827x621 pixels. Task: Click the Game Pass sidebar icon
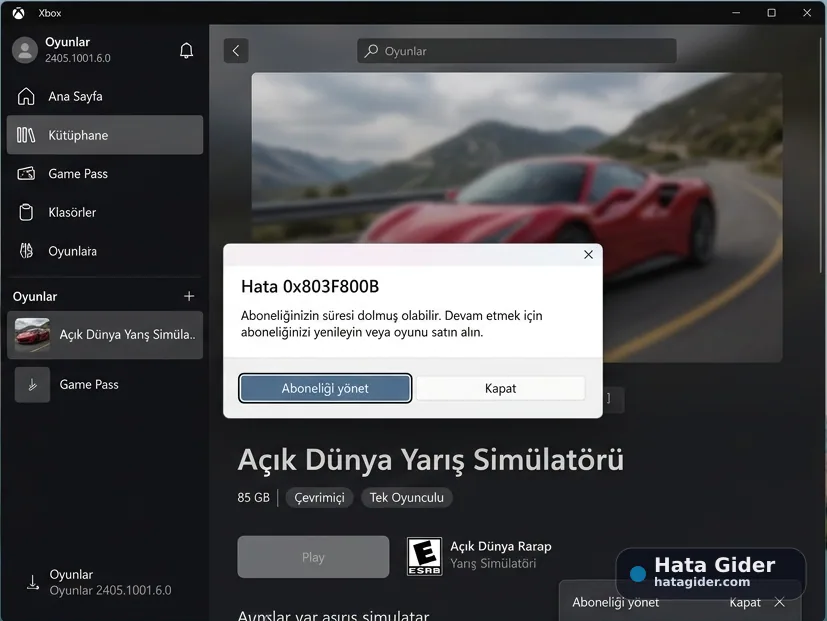pyautogui.click(x=26, y=174)
